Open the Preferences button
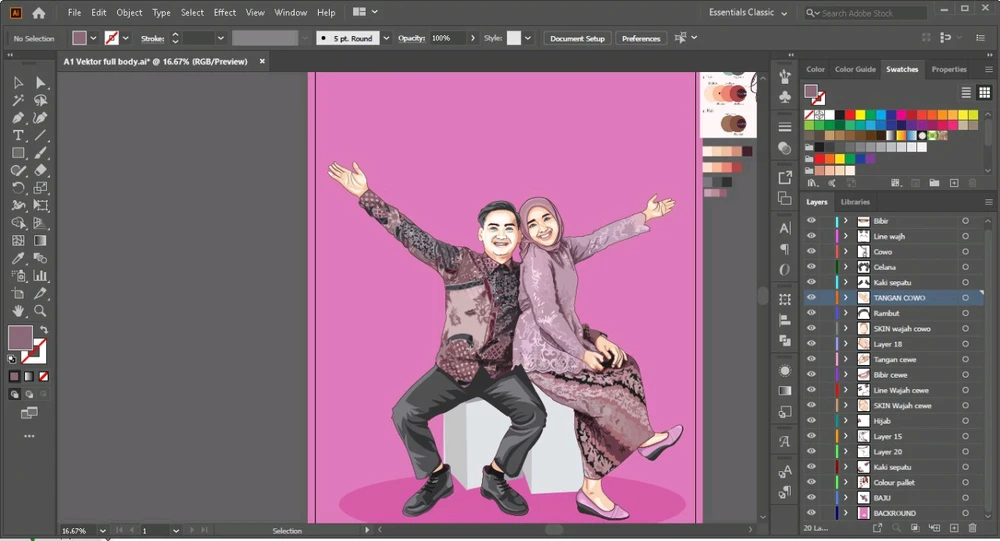 tap(641, 38)
